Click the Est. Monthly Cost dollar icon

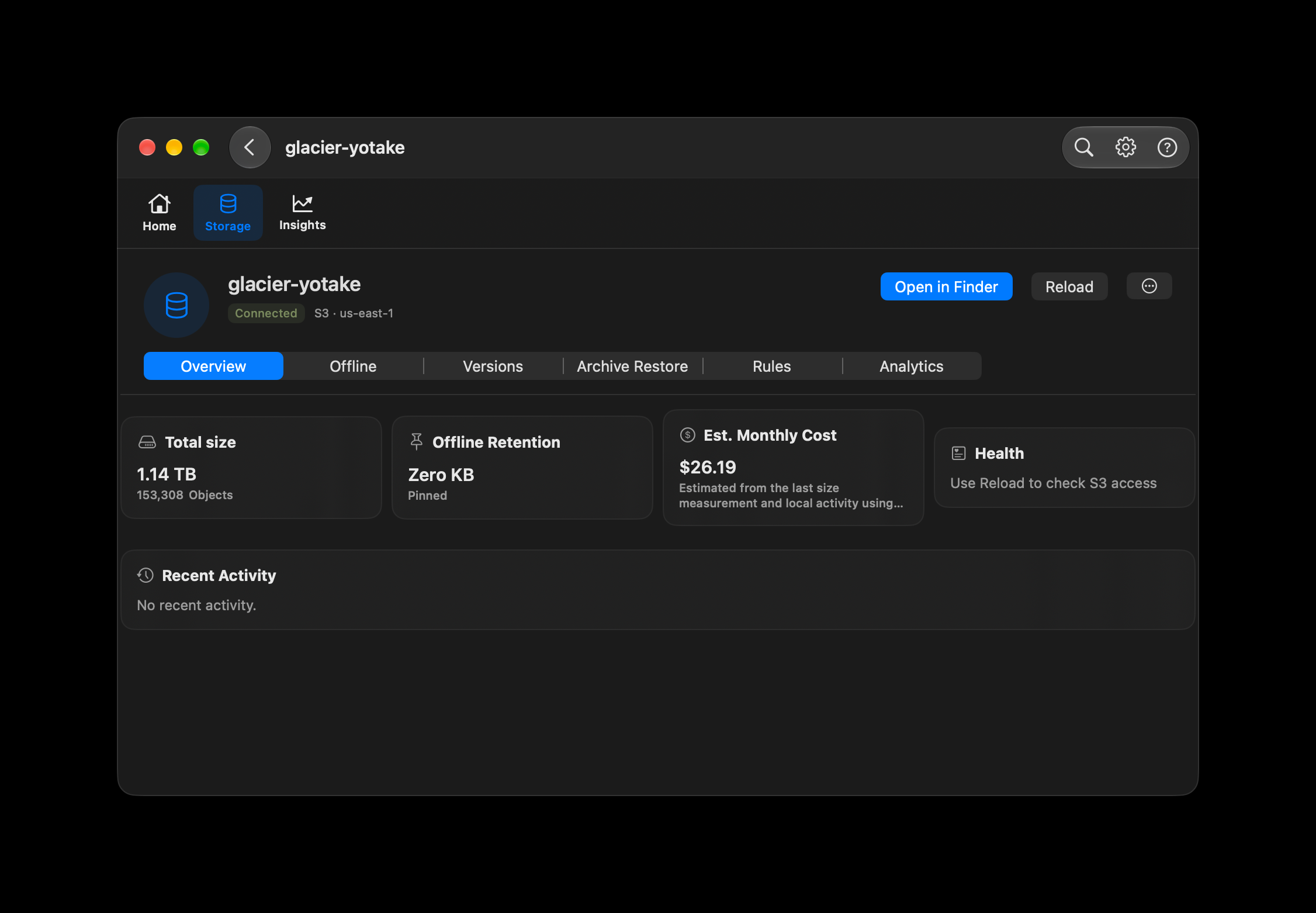coord(688,435)
